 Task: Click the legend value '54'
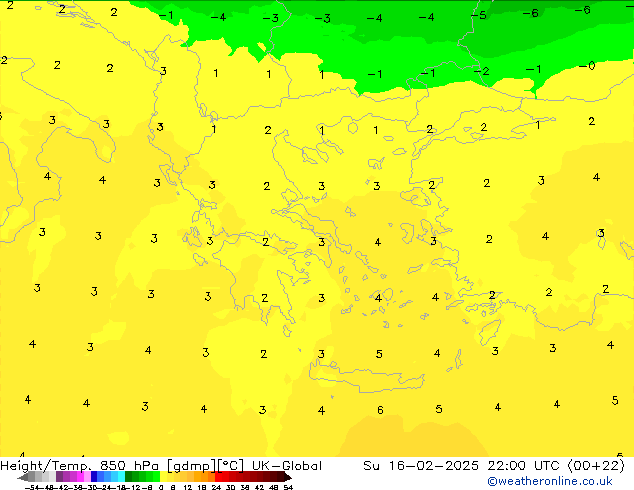pyautogui.click(x=288, y=487)
